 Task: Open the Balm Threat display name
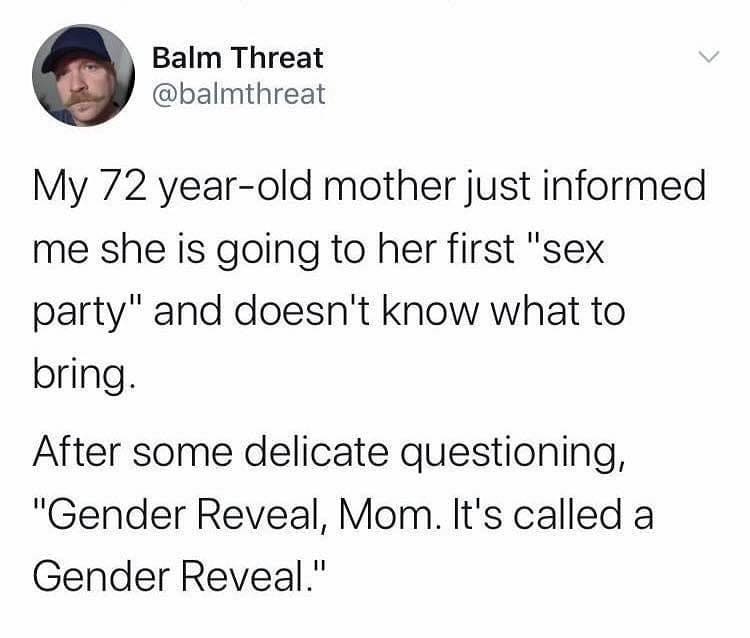coord(238,58)
